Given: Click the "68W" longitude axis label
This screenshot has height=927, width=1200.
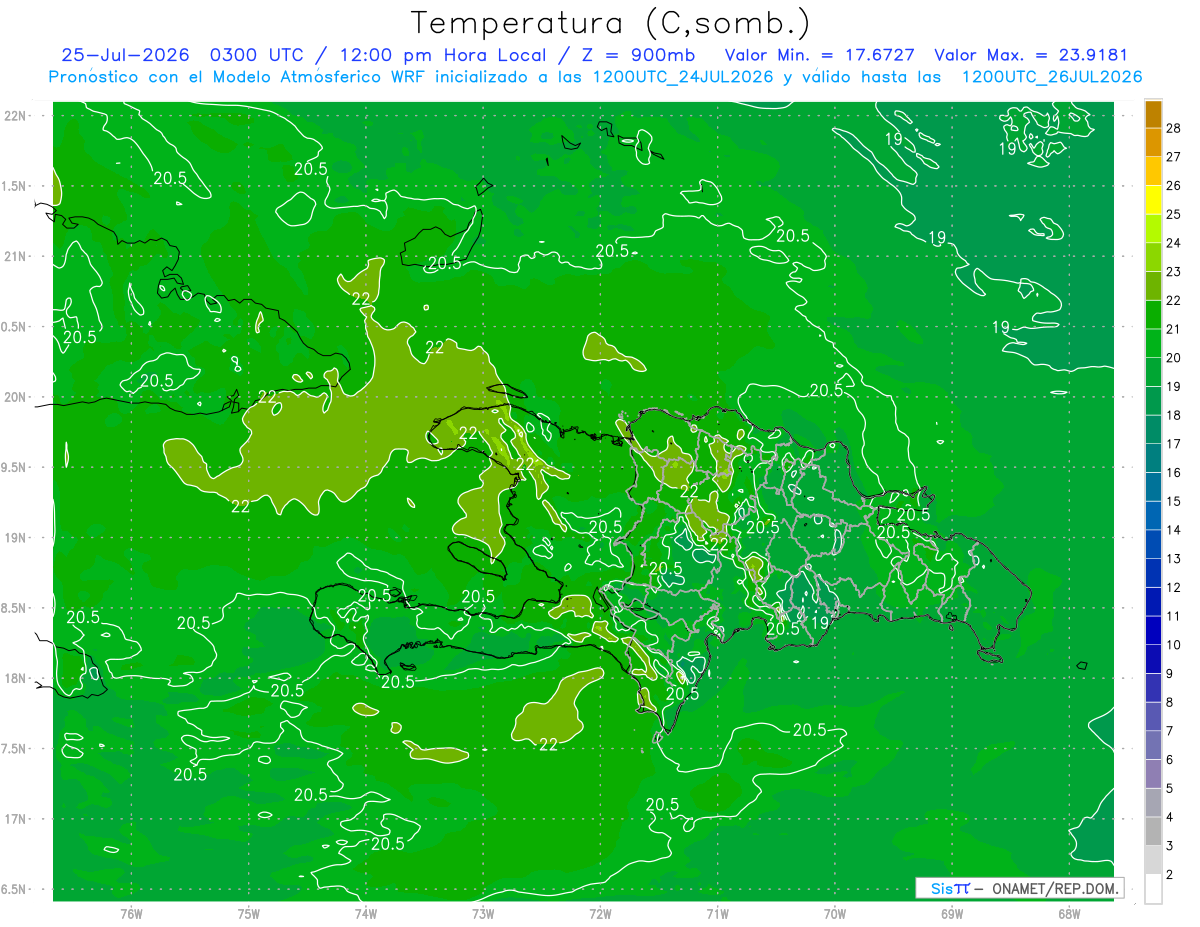Looking at the screenshot, I should pyautogui.click(x=1069, y=913).
